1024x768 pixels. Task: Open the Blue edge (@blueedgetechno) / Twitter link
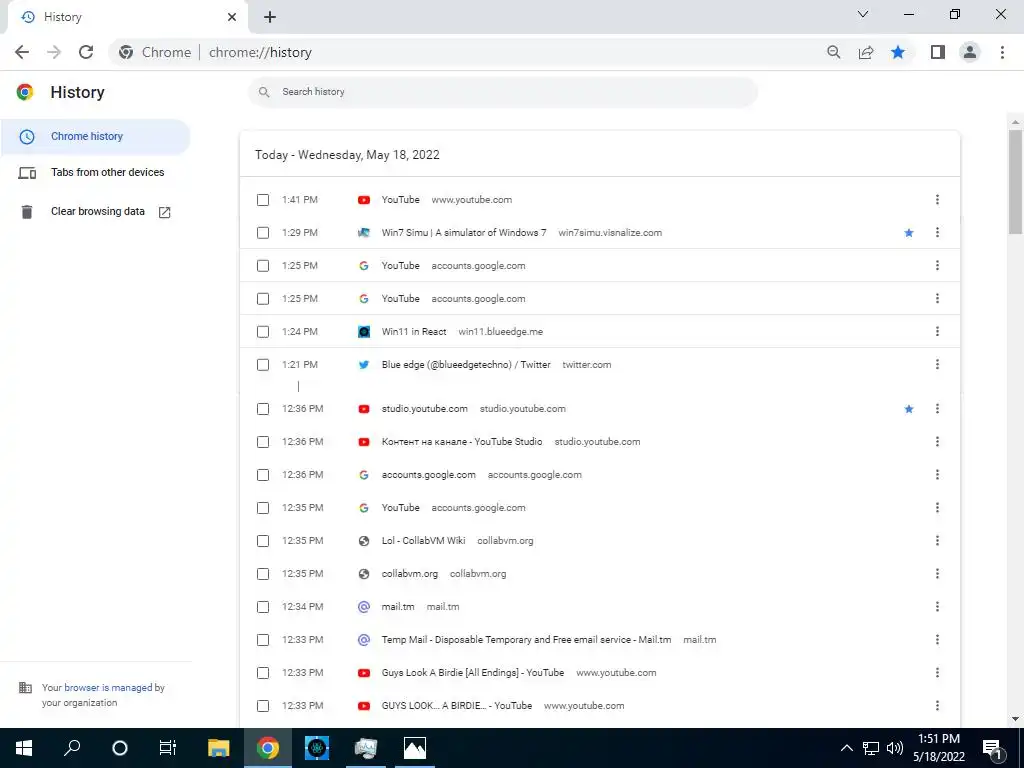(x=466, y=364)
